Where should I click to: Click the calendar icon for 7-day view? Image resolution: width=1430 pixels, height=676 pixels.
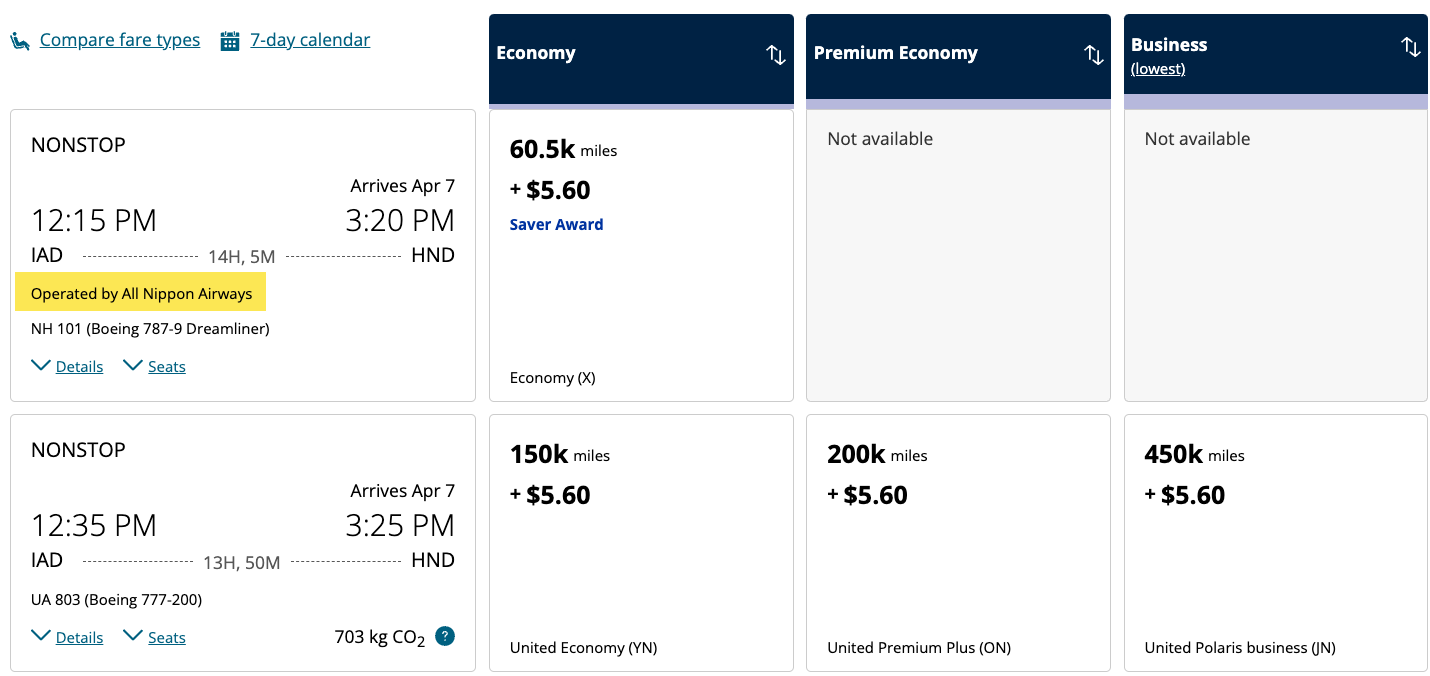230,41
